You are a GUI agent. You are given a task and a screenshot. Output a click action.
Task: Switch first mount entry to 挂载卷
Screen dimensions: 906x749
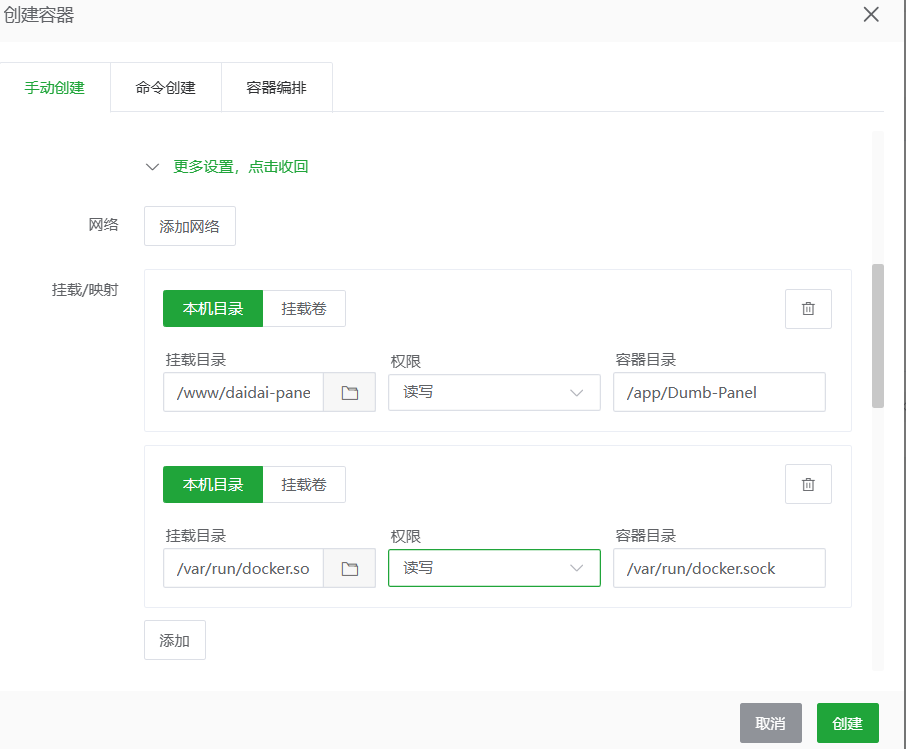click(304, 309)
